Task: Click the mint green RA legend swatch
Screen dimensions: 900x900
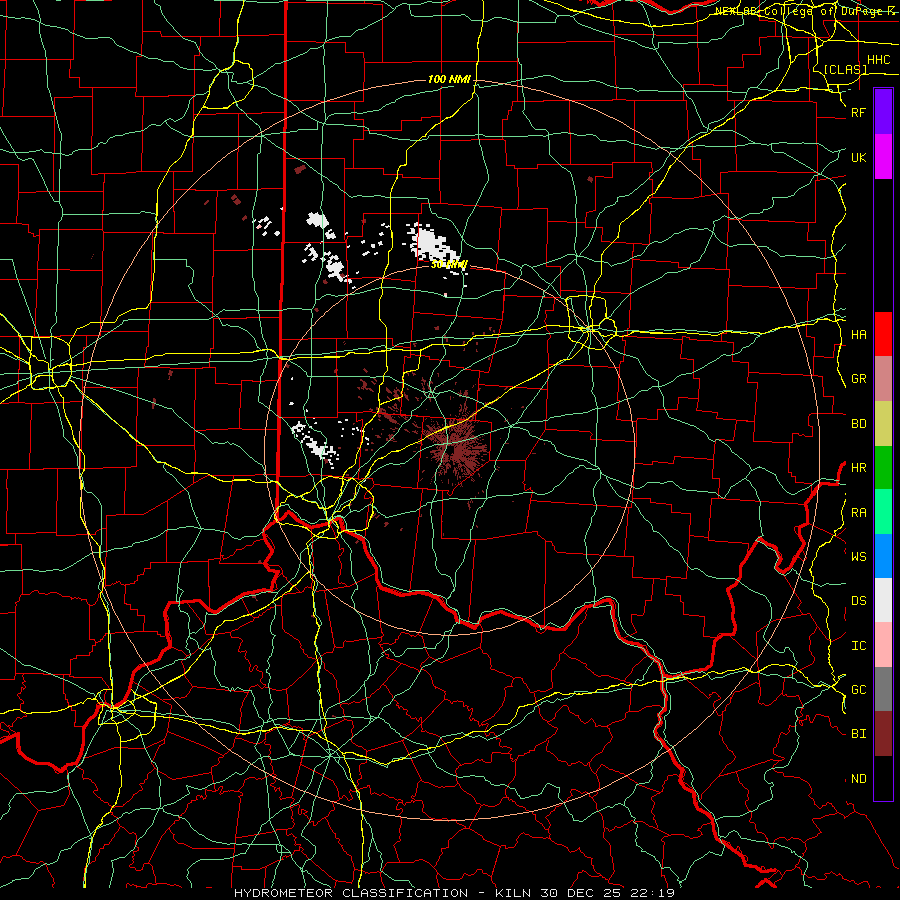Action: [883, 512]
